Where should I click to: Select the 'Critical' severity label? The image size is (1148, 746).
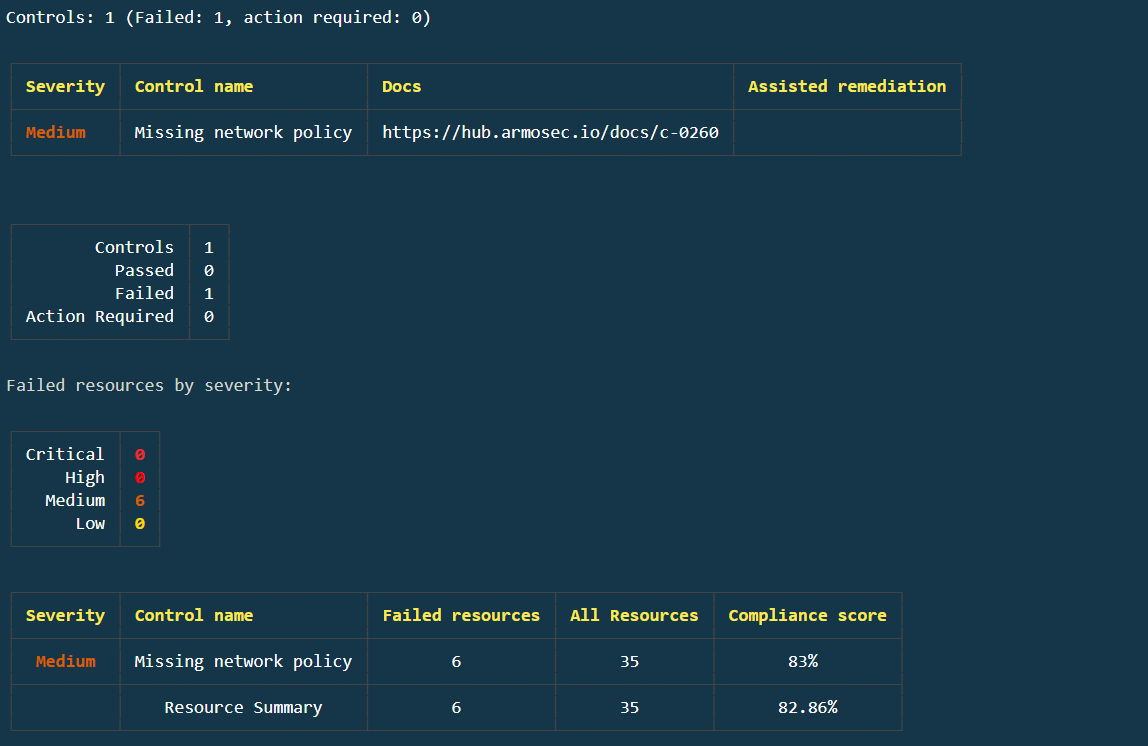[x=65, y=455]
